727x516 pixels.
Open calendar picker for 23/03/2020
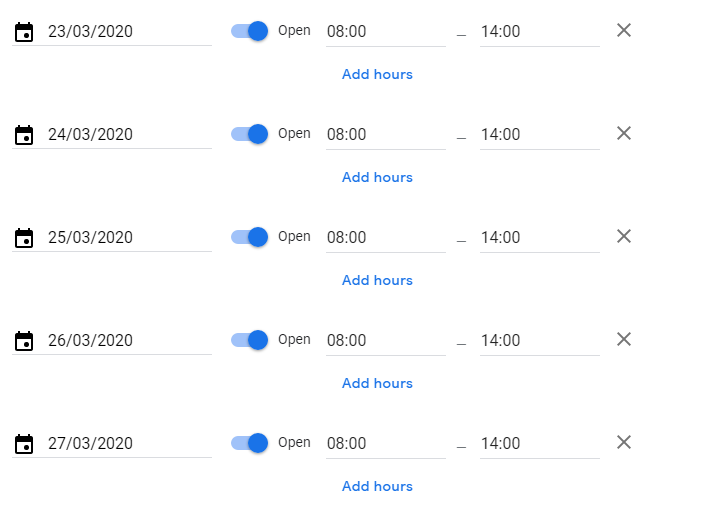tap(24, 32)
